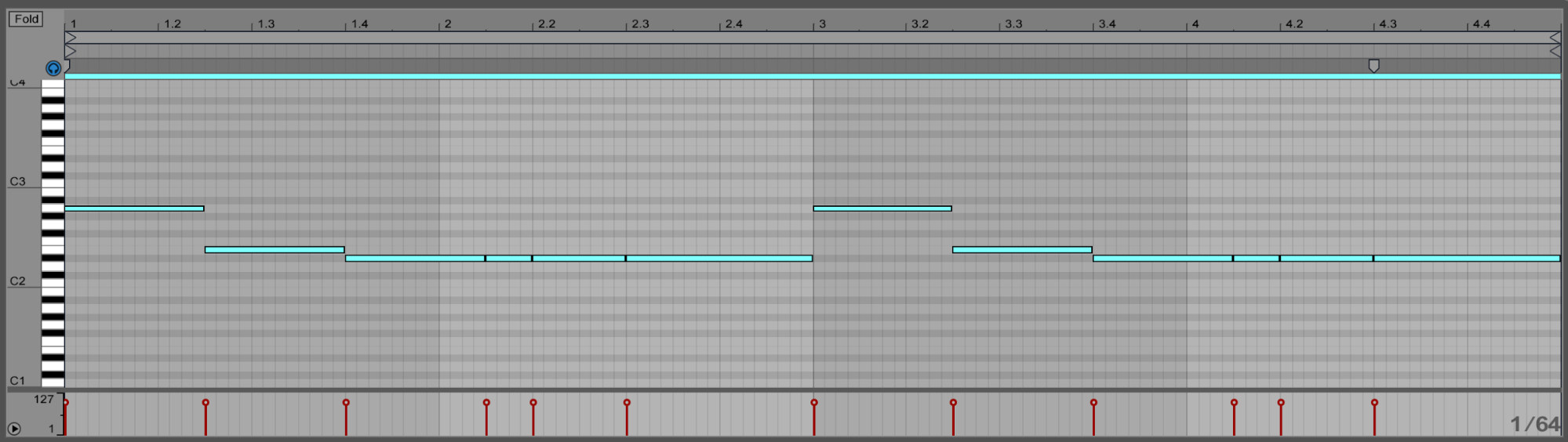Click the ruler at beat 1.4
This screenshot has width=1568, height=442.
[x=359, y=24]
